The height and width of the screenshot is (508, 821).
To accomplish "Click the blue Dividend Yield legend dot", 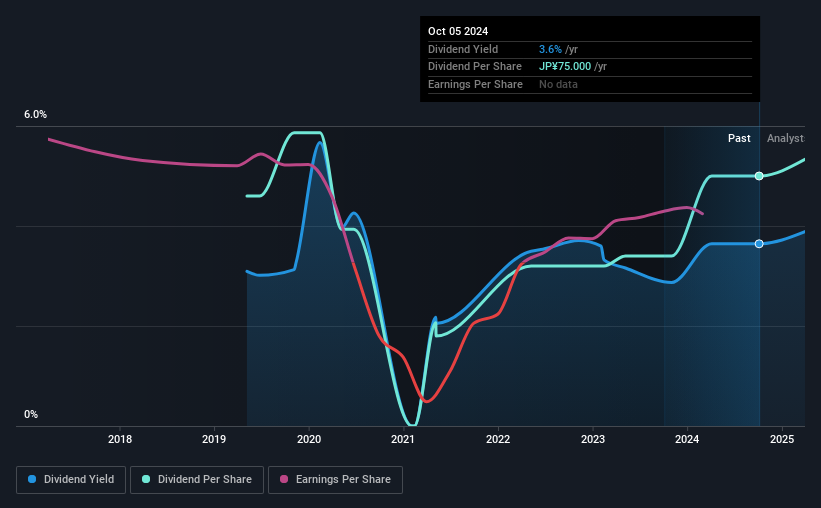I will coord(32,479).
